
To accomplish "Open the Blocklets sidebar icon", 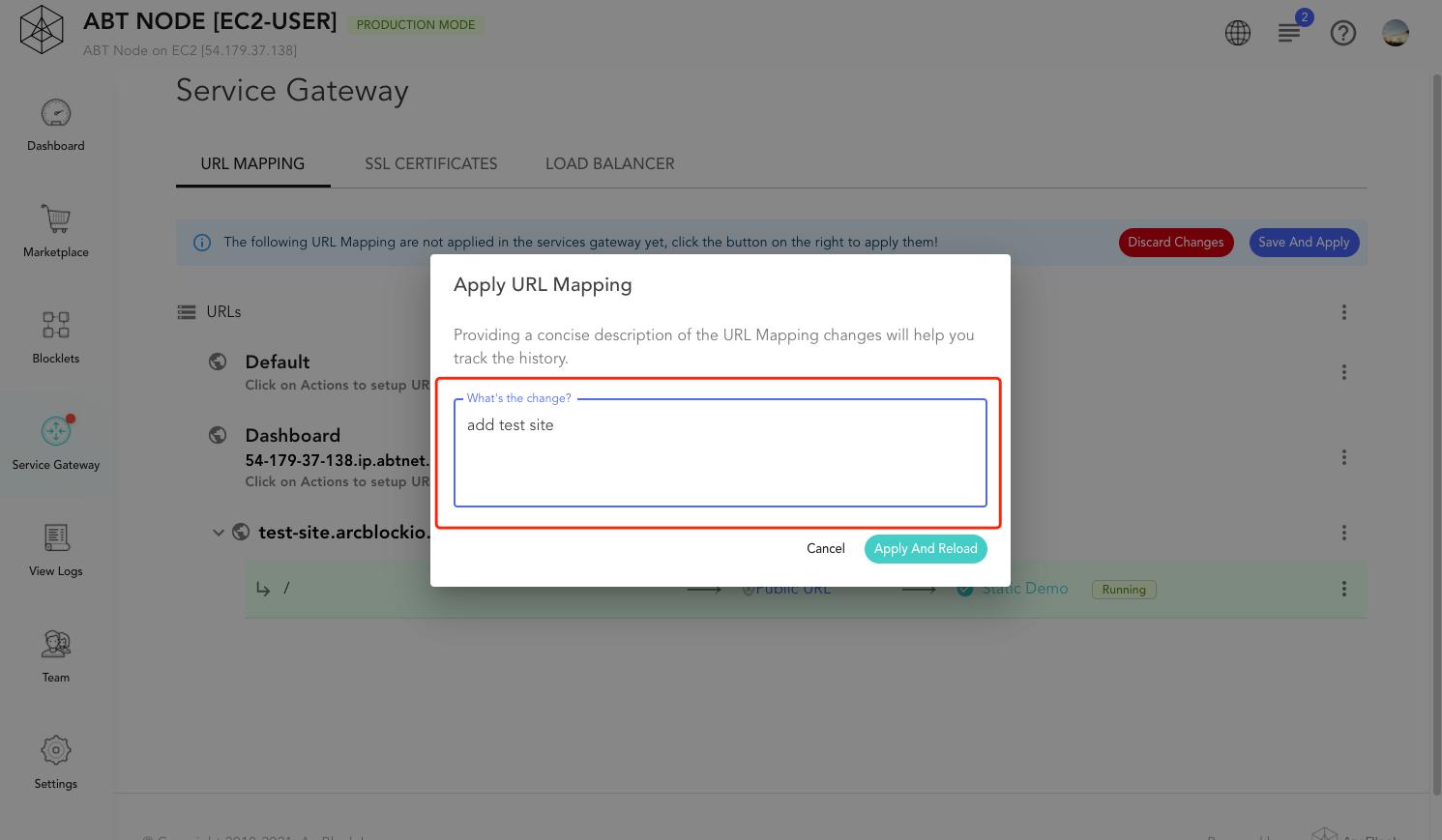I will pyautogui.click(x=56, y=325).
